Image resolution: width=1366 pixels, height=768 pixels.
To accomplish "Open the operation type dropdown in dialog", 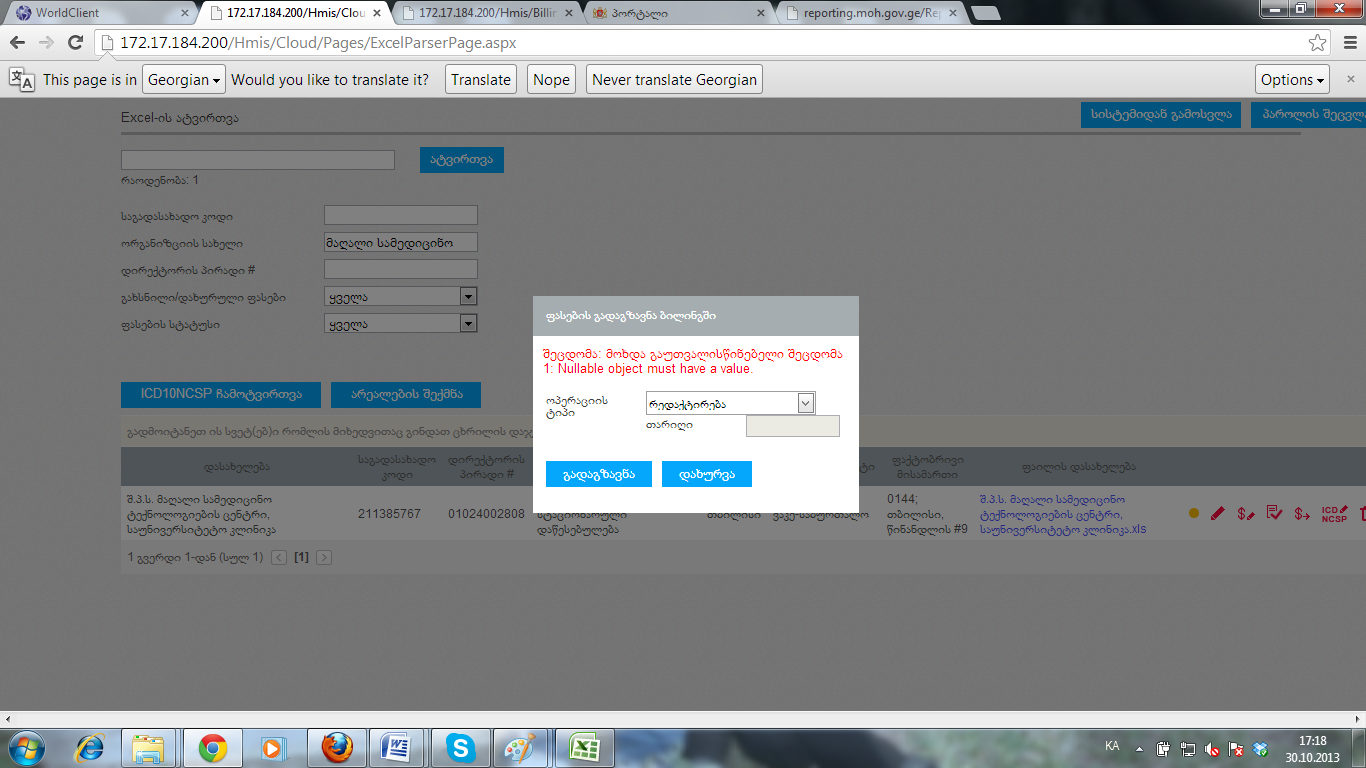I will 806,403.
